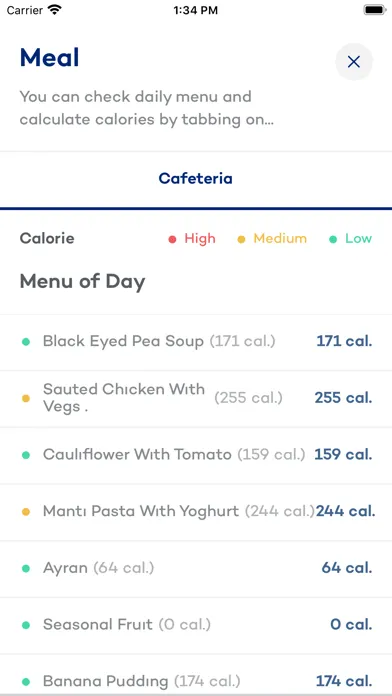Close the Meal screen with the X button
This screenshot has height=696, width=392.
(x=353, y=62)
